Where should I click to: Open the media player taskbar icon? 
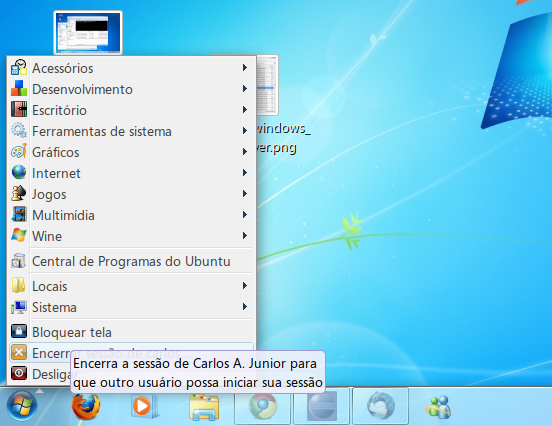tap(144, 406)
